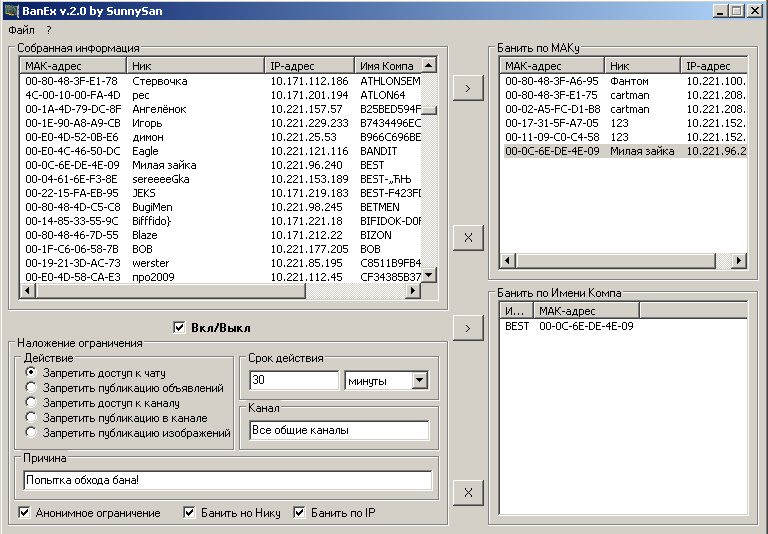Click the MAC ban list horizontal scrollbar thumb
The image size is (768, 534).
(616, 261)
